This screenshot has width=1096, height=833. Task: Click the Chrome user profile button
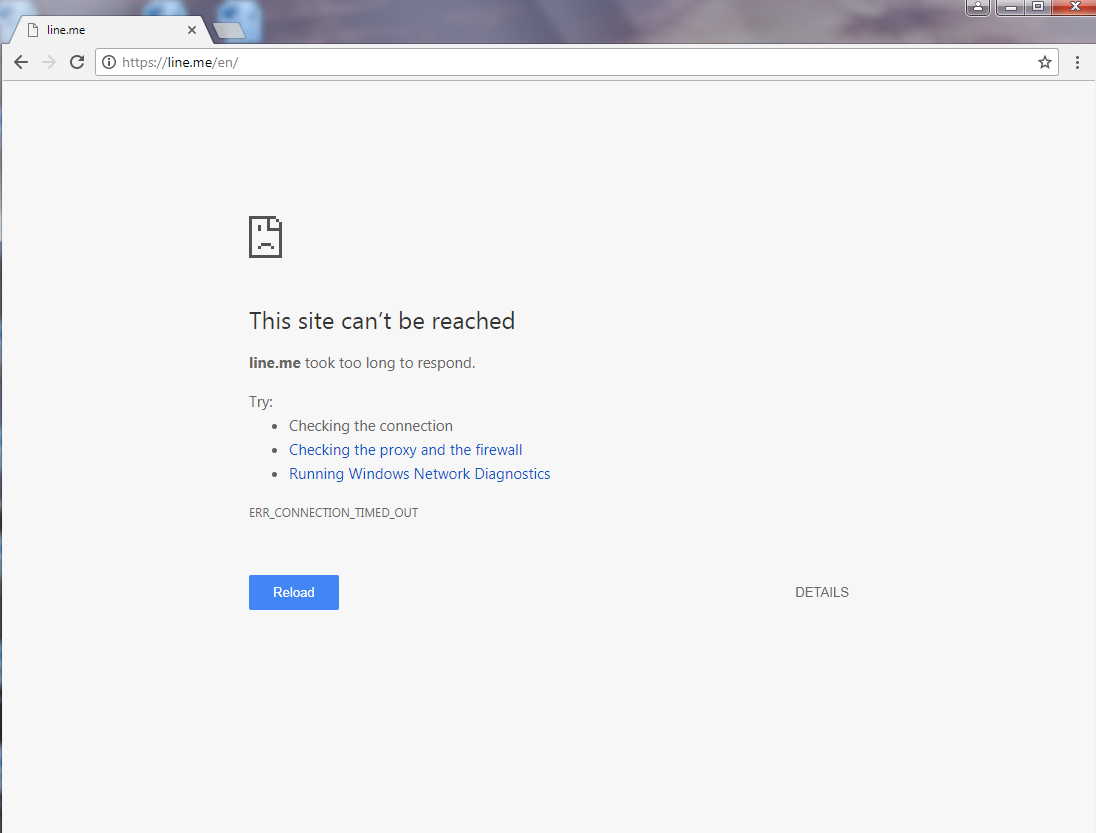pos(977,7)
